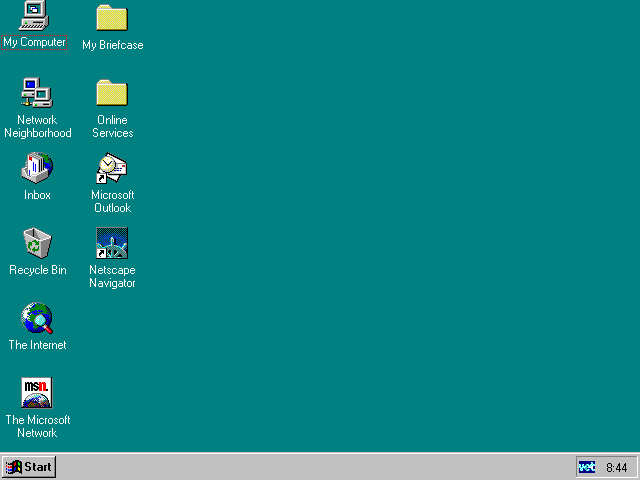Click the 'Recycle Bin' text label
640x480 pixels.
38,270
